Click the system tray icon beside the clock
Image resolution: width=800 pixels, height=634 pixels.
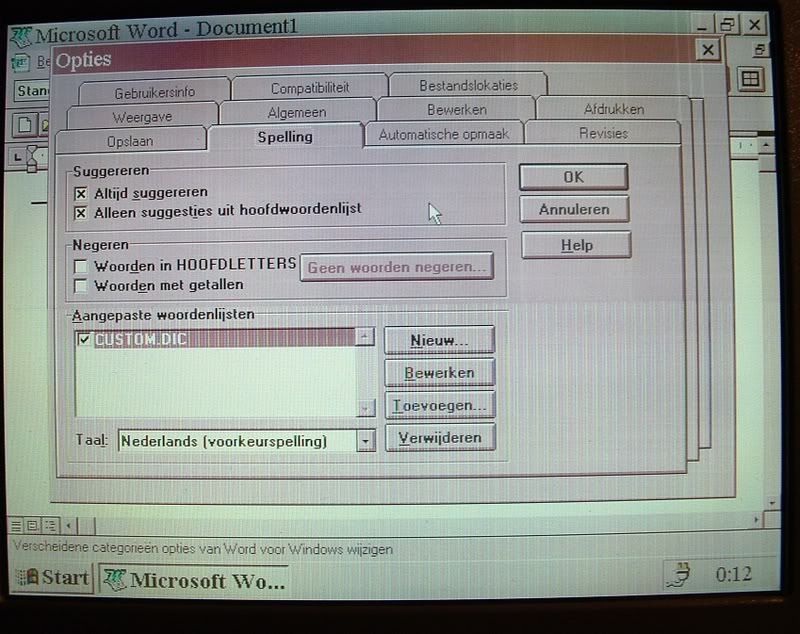pos(680,575)
